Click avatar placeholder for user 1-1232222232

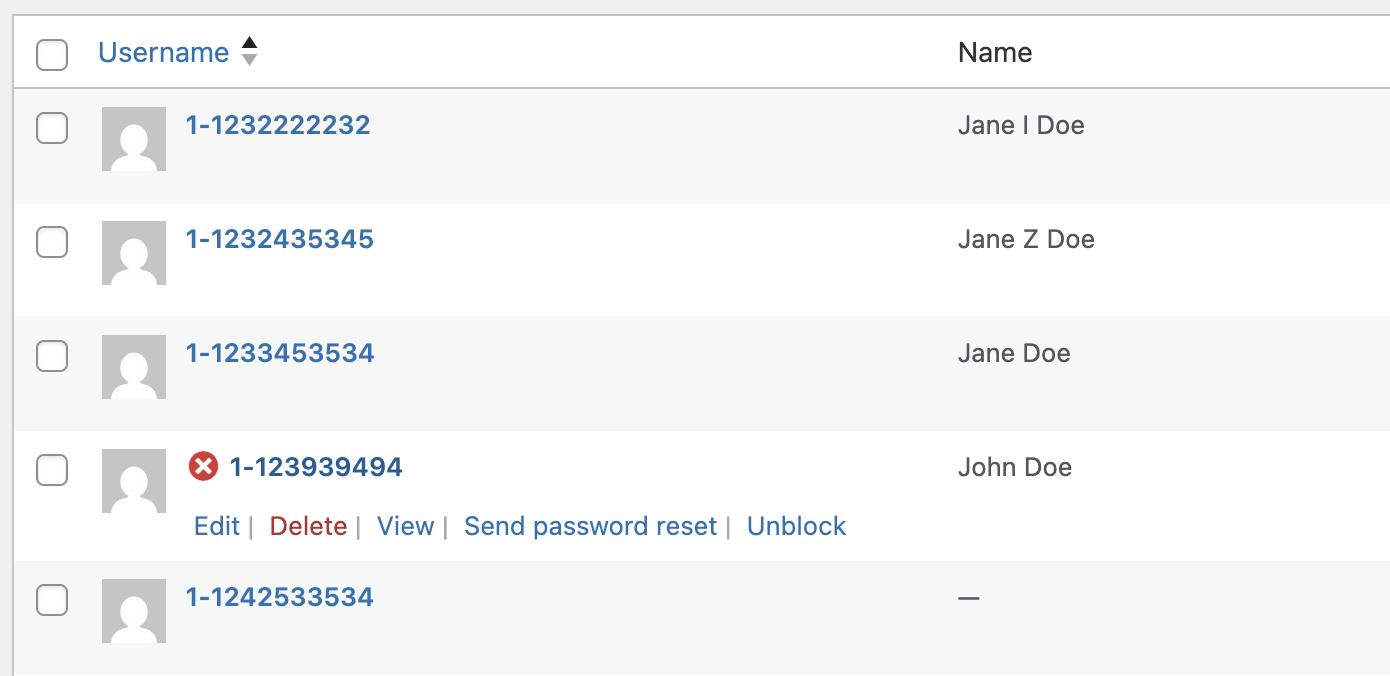pos(134,139)
